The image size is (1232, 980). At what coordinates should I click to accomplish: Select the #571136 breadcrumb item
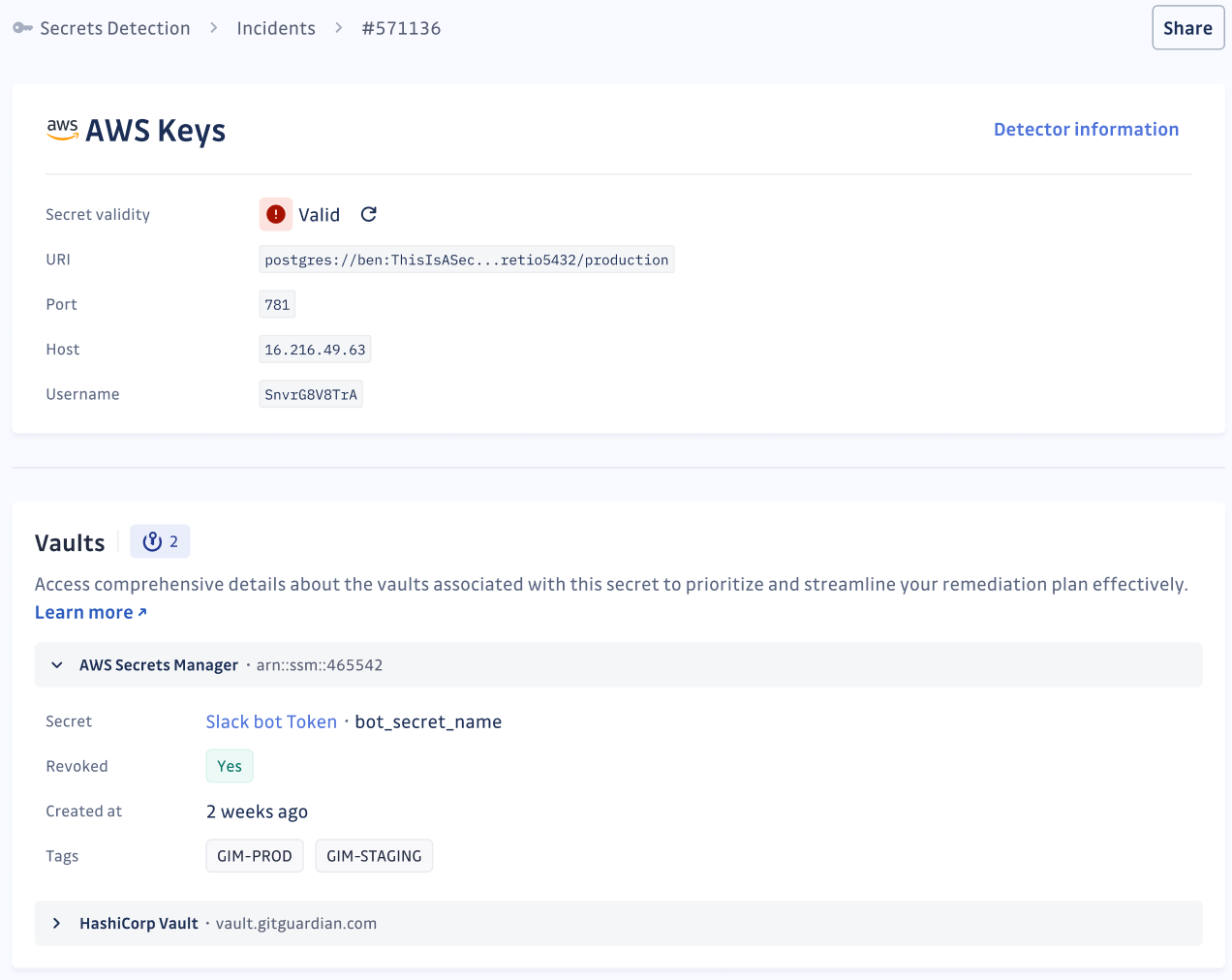tap(401, 28)
